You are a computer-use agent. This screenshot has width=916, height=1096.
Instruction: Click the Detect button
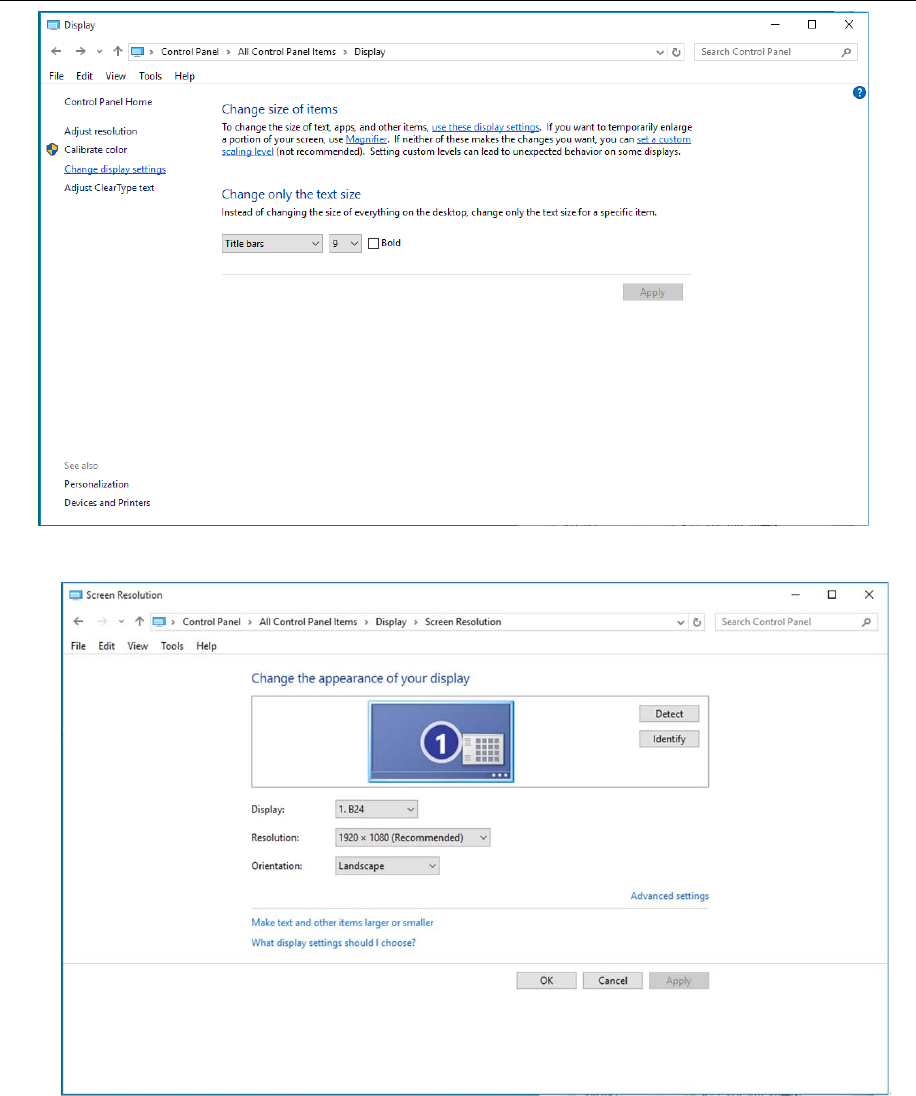tap(669, 714)
